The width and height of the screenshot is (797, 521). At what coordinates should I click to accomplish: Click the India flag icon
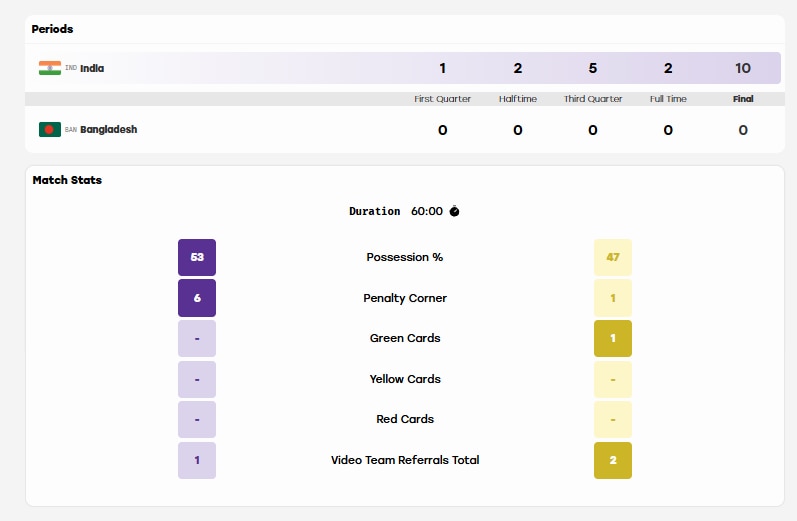coord(50,68)
